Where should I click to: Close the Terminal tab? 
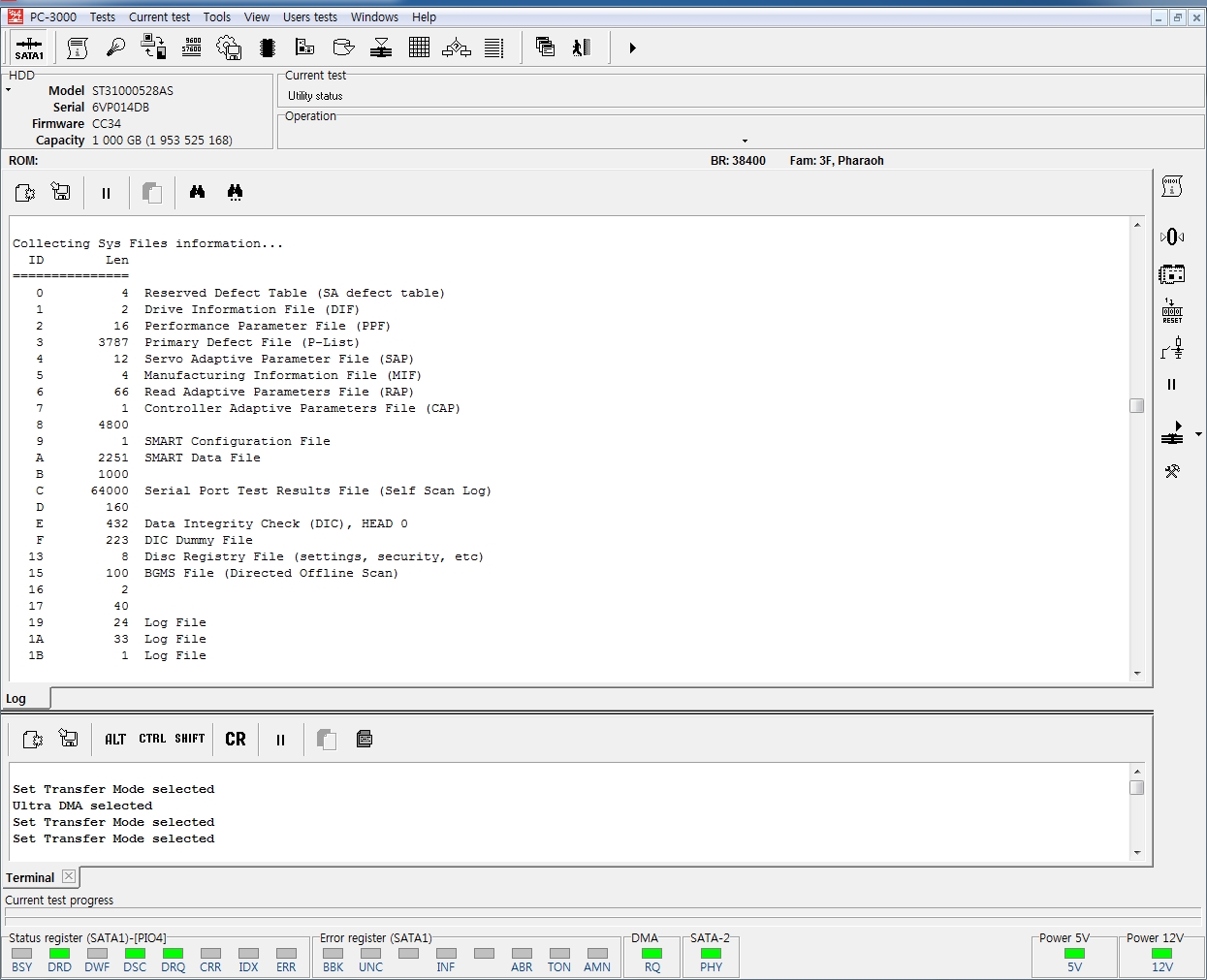[69, 875]
